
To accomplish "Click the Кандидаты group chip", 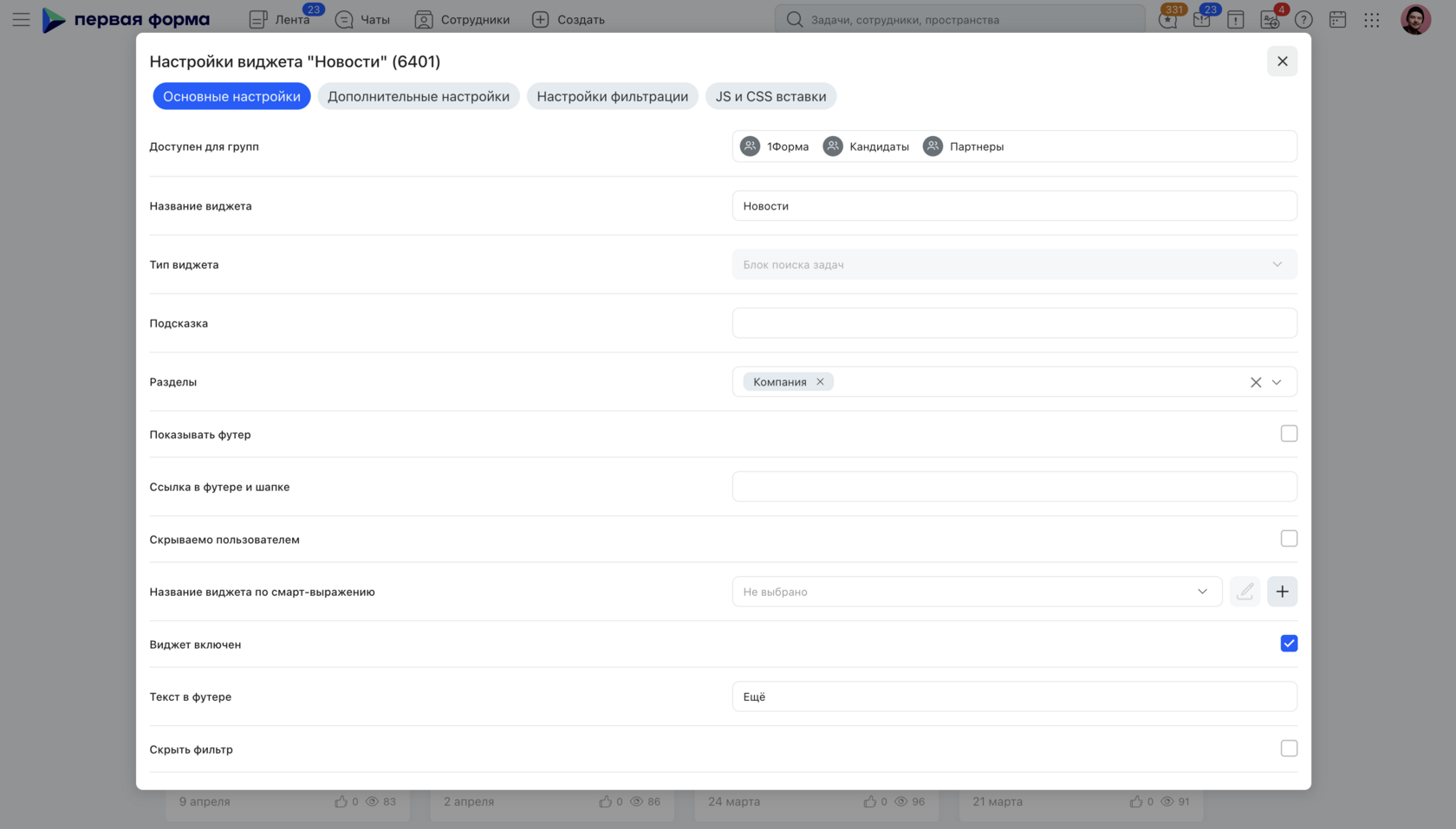I will 866,146.
